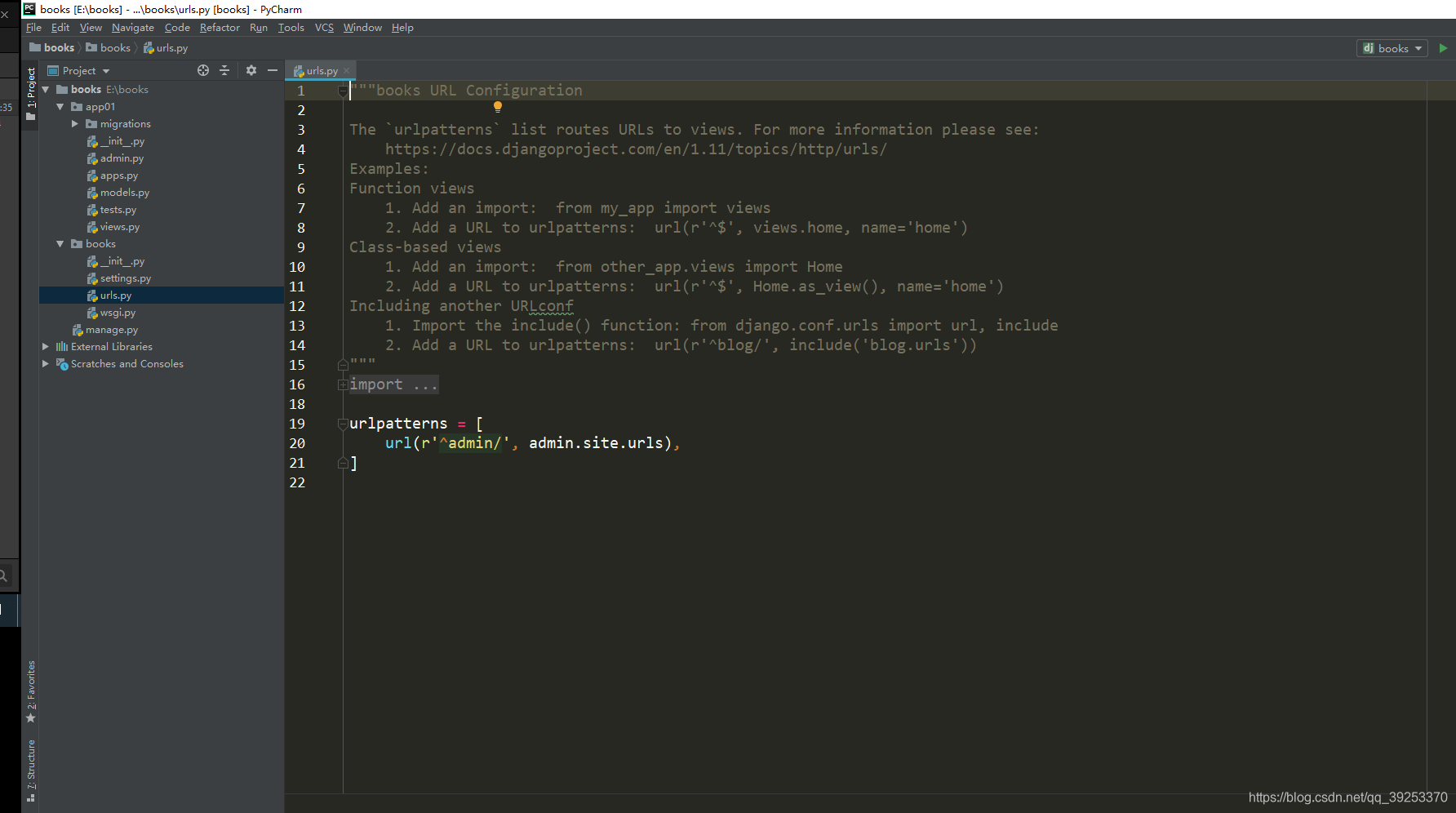
Task: Click the migrations folder icon
Action: [91, 124]
